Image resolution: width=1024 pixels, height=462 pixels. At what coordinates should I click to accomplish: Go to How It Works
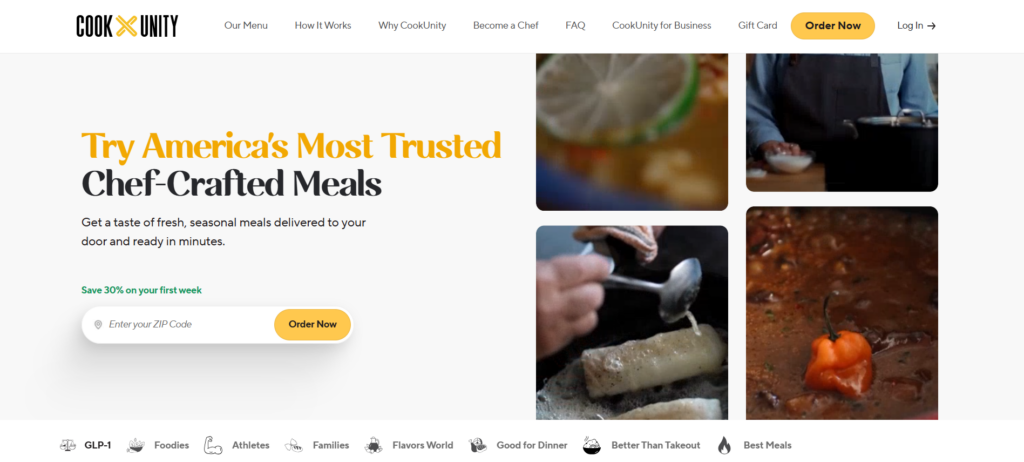pos(323,25)
